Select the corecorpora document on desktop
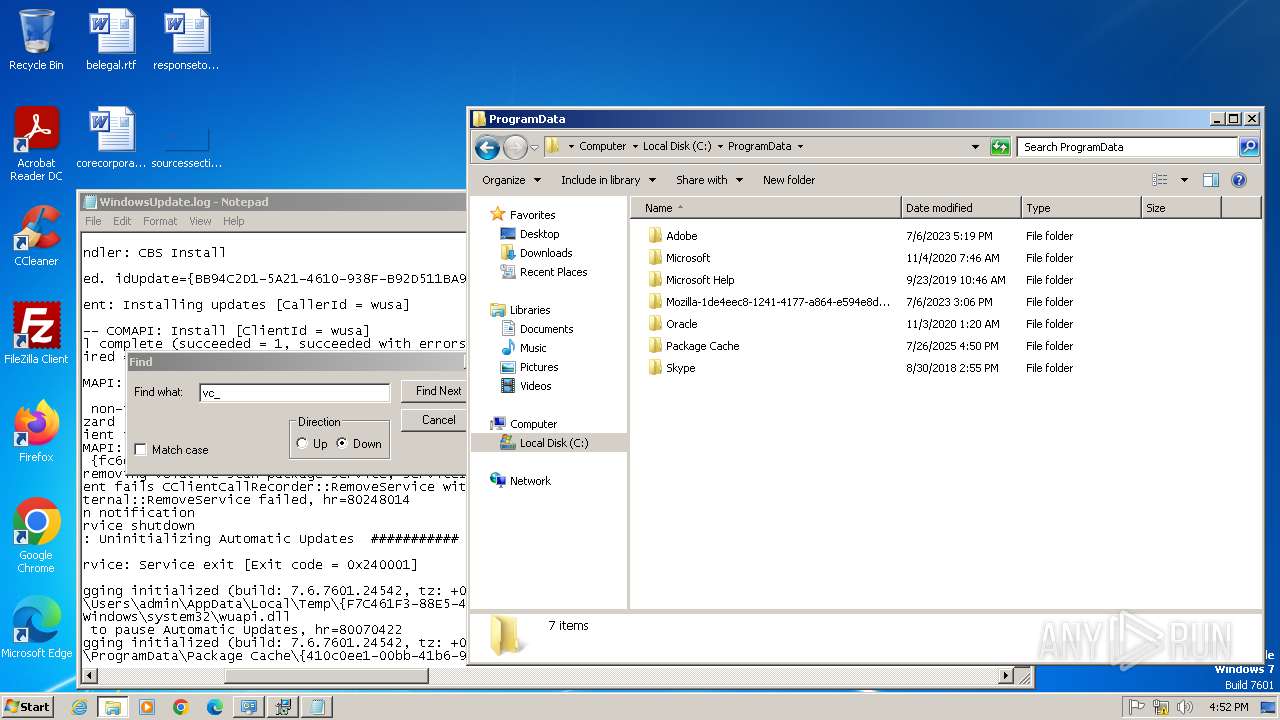Viewport: 1280px width, 720px height. point(111,138)
